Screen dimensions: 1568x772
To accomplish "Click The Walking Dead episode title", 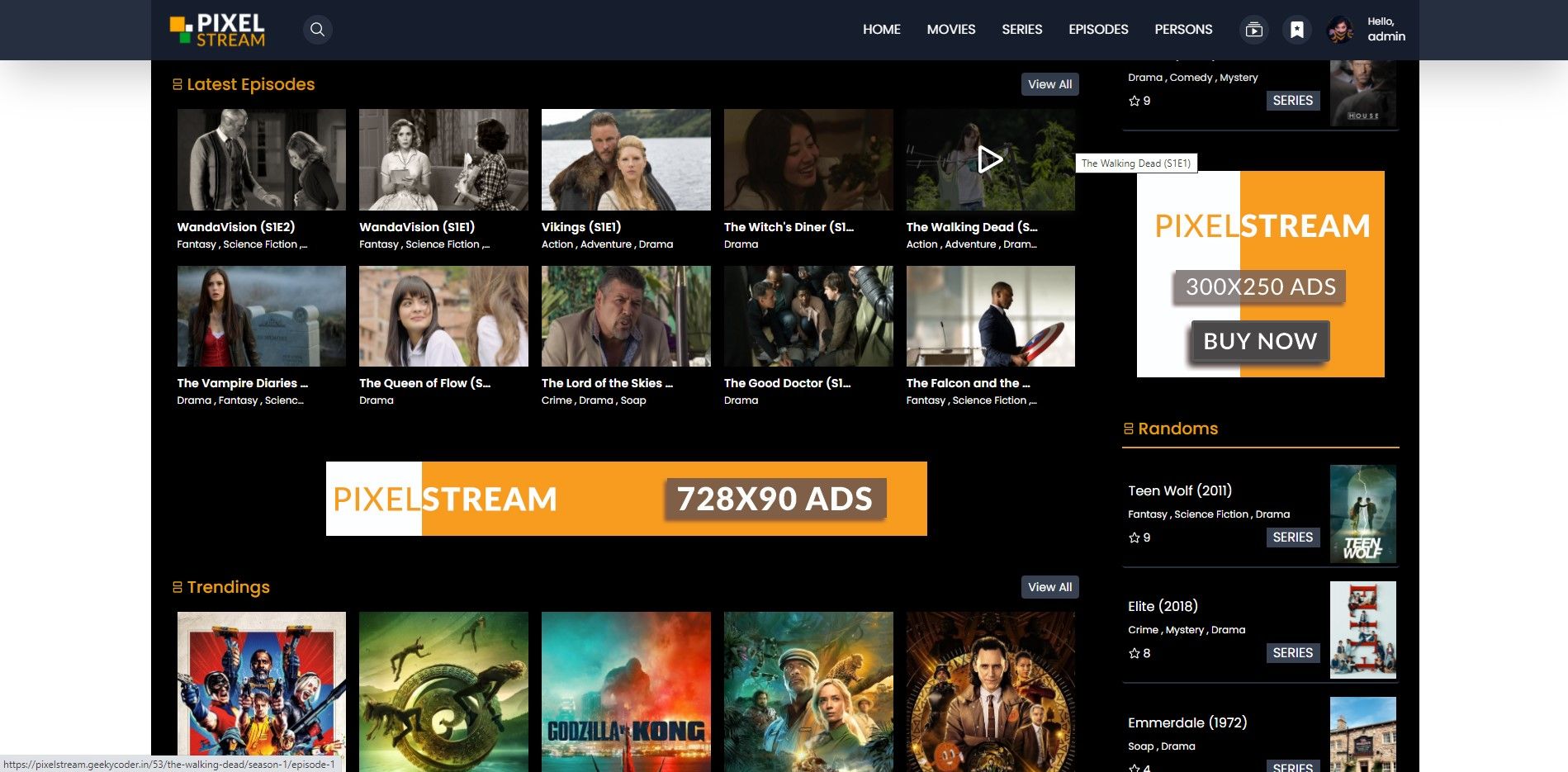I will pyautogui.click(x=972, y=227).
